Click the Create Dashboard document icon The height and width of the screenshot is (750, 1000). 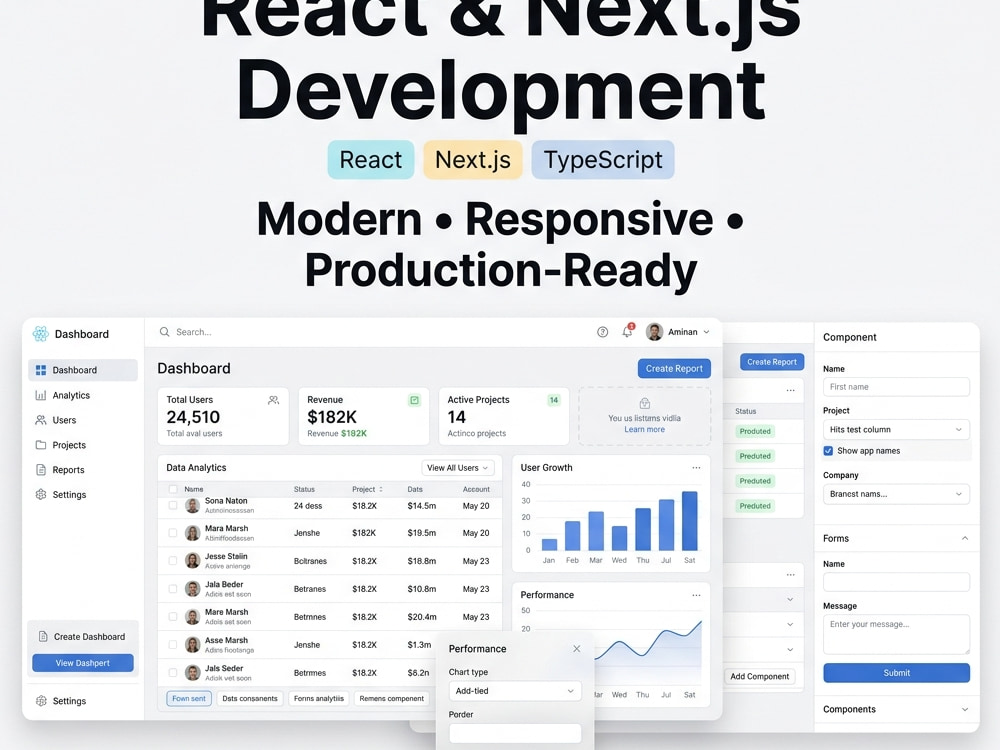tap(43, 636)
